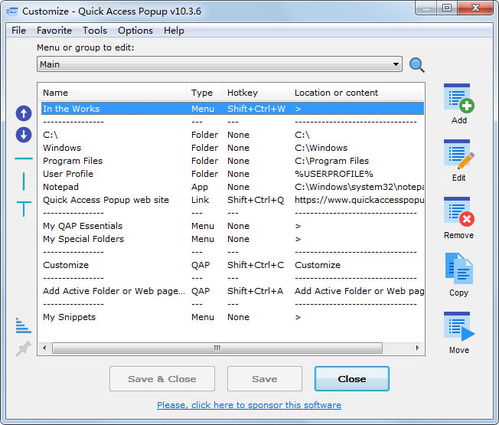Click the Hotkey column header

[256, 93]
